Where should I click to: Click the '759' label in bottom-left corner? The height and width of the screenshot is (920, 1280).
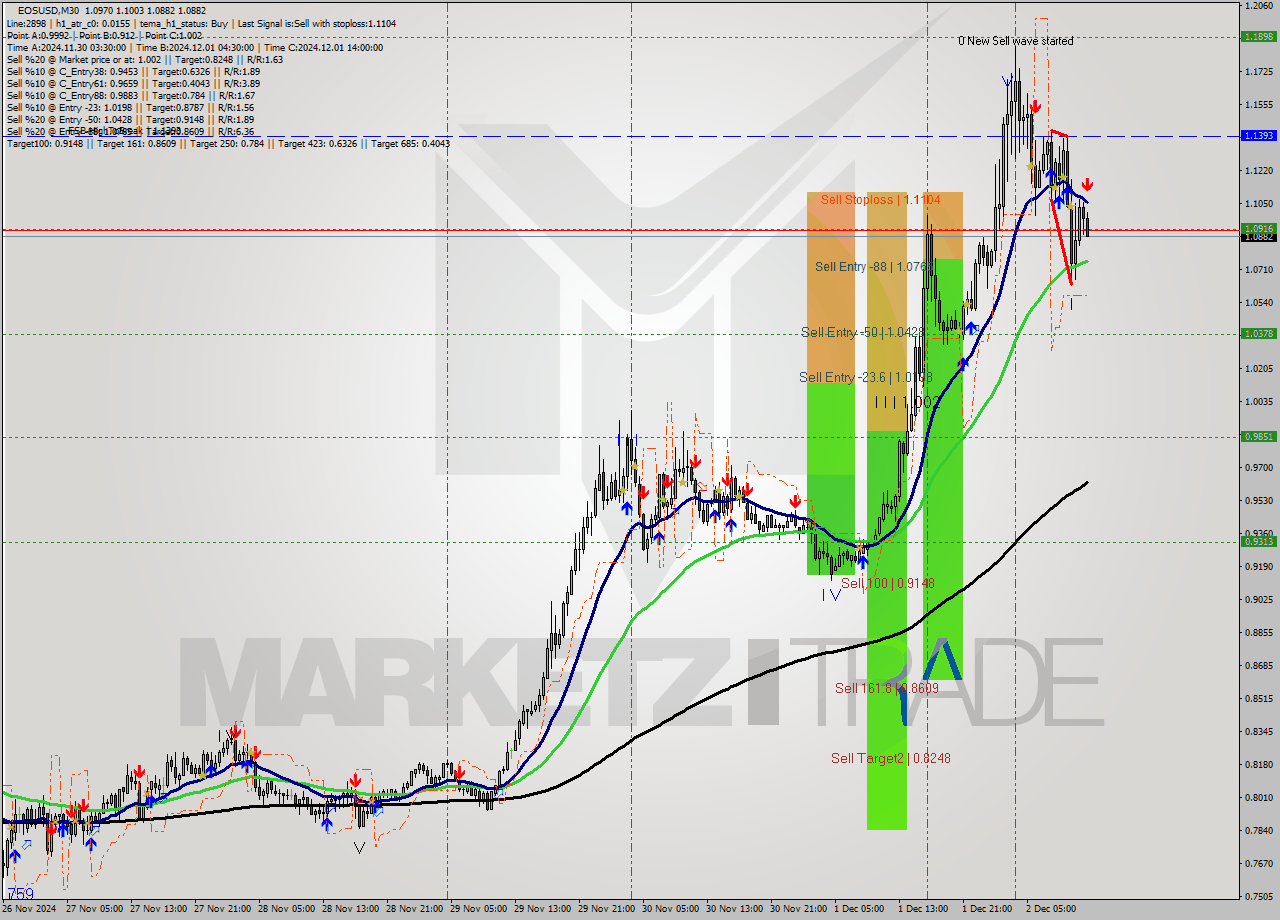click(x=20, y=893)
